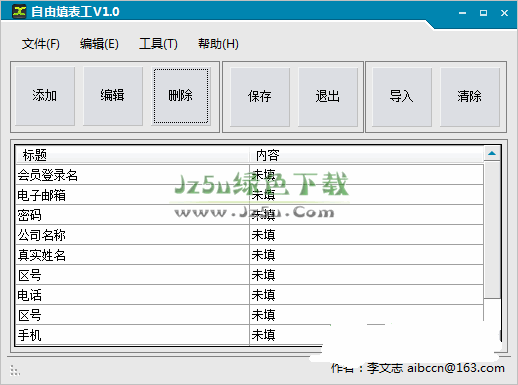Viewport: 518px width, 385px height.
Task: Click author email aibccn@163.com
Action: pos(456,368)
